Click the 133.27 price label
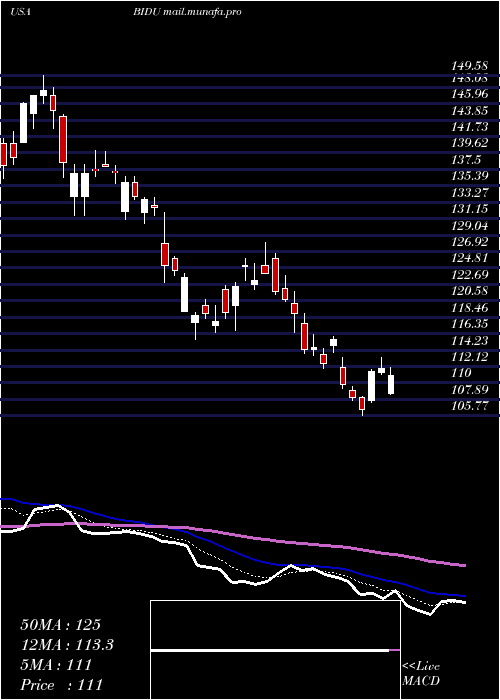Viewport: 500px width, 700px height. pyautogui.click(x=470, y=193)
